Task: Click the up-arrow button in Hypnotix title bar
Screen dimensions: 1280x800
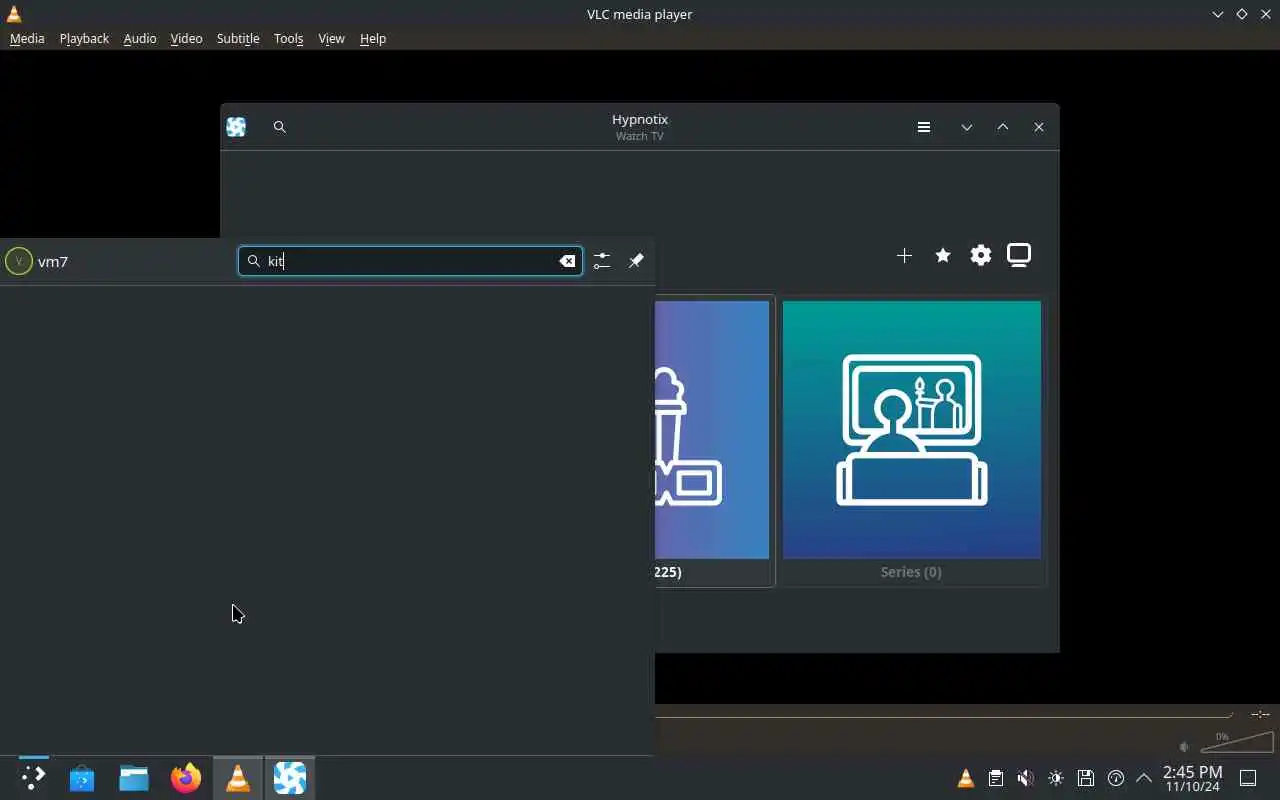Action: [x=1003, y=127]
